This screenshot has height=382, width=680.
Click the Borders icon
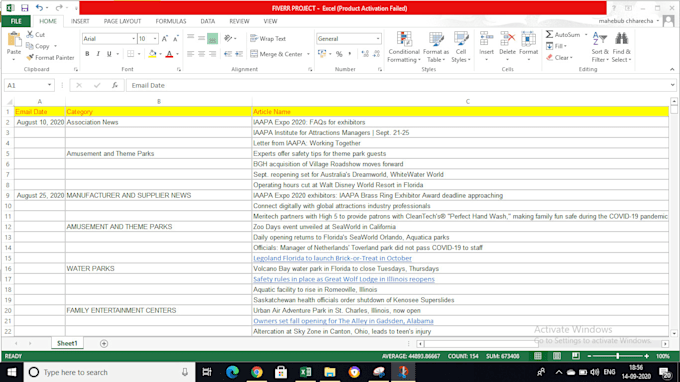[x=131, y=54]
